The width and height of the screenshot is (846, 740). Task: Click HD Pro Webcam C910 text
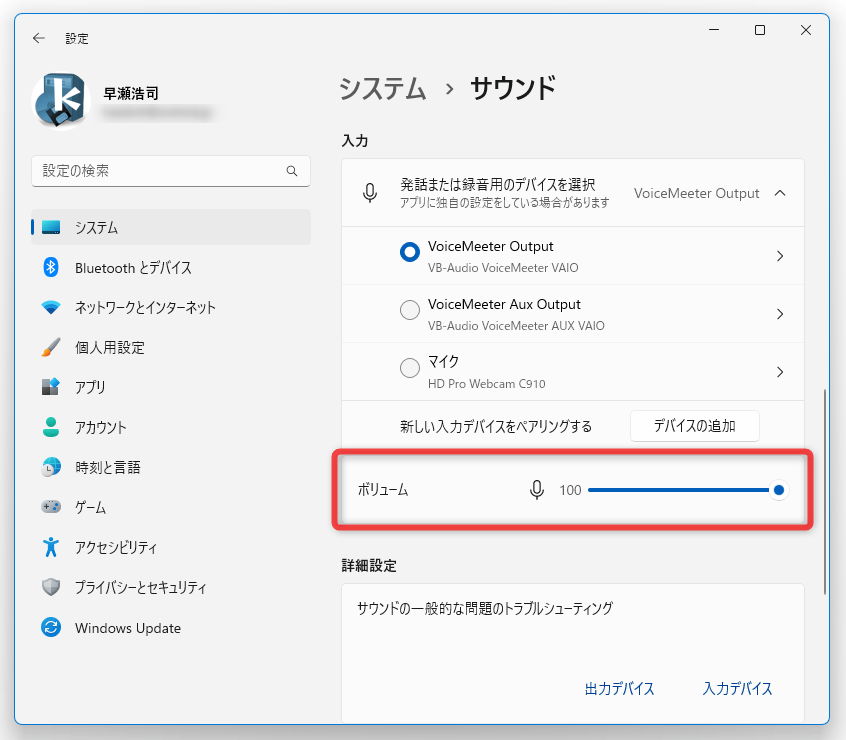click(x=486, y=384)
